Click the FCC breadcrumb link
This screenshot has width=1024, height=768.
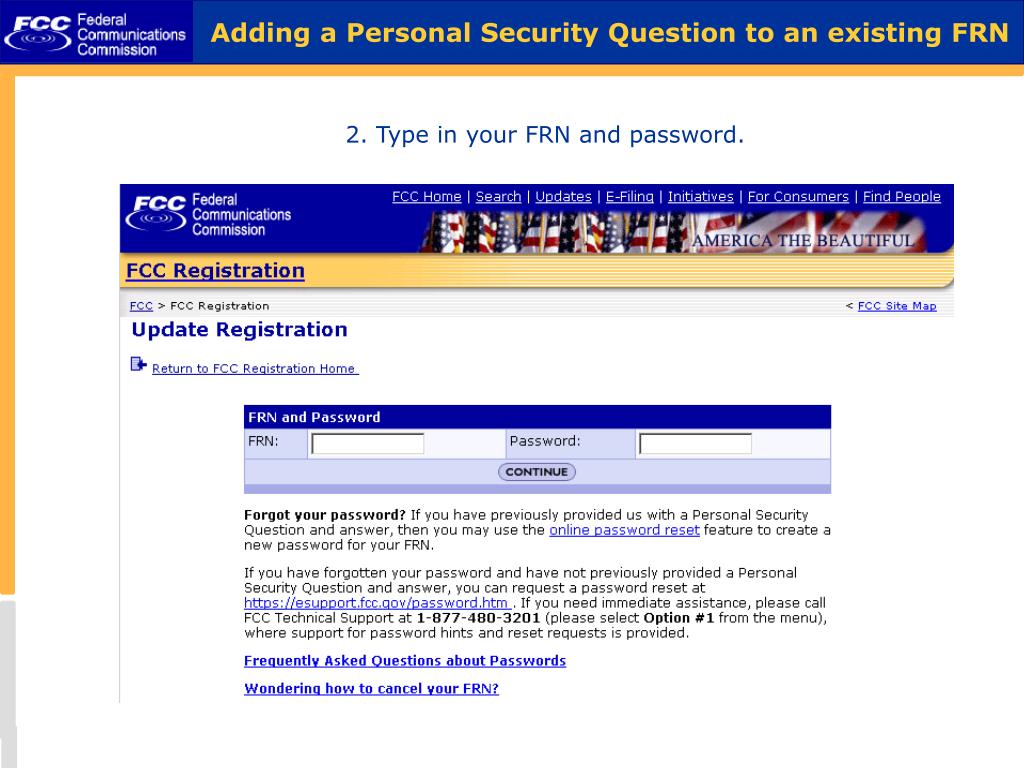point(141,306)
